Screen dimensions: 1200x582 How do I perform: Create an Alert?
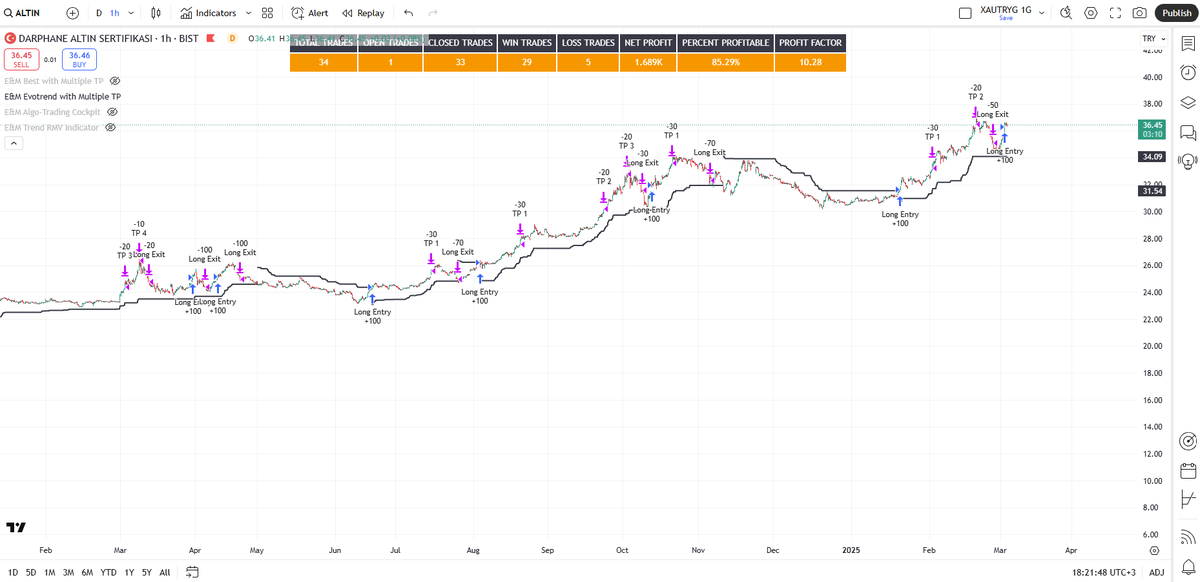coord(310,13)
